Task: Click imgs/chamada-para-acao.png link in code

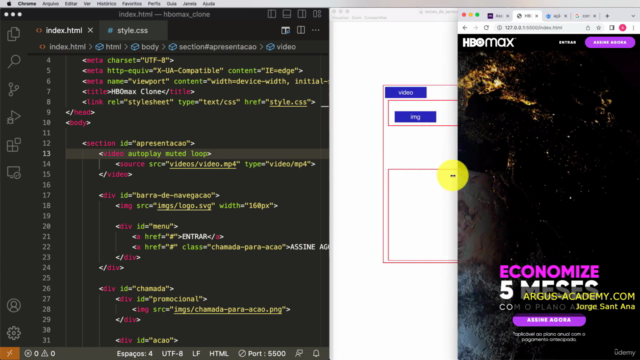Action: click(x=228, y=309)
